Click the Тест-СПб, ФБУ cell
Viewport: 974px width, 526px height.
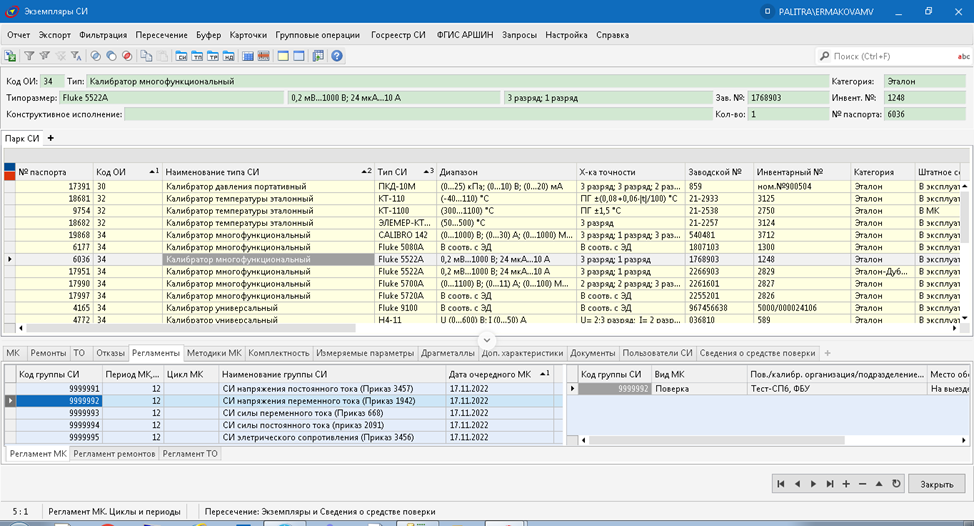pyautogui.click(x=837, y=389)
